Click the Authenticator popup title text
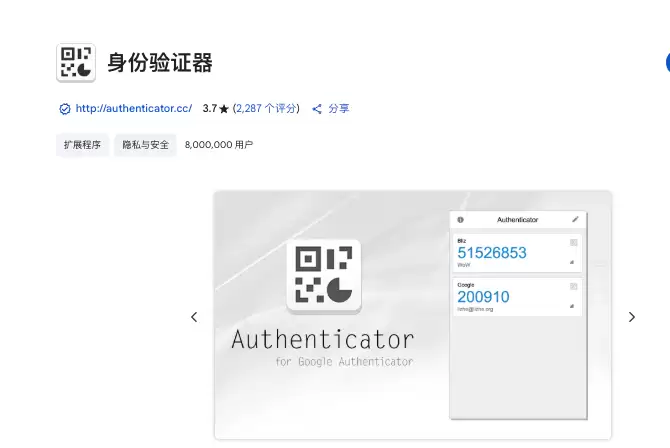The width and height of the screenshot is (670, 448). tap(517, 220)
